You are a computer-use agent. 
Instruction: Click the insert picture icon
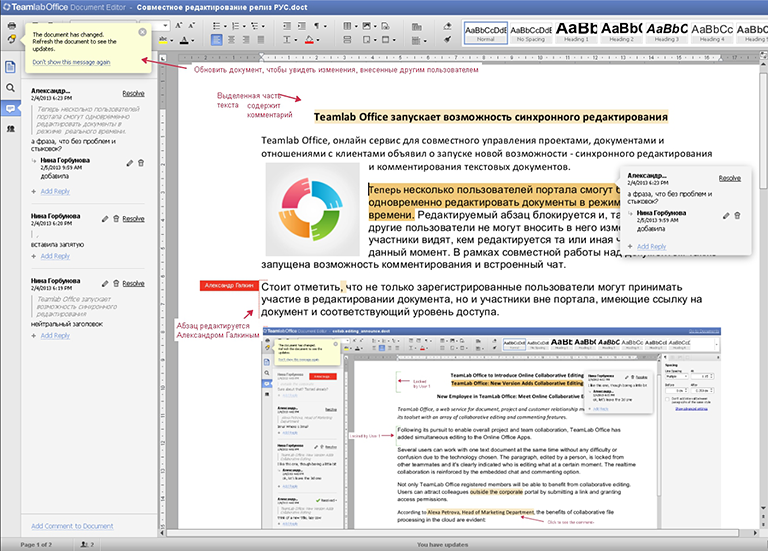(366, 25)
